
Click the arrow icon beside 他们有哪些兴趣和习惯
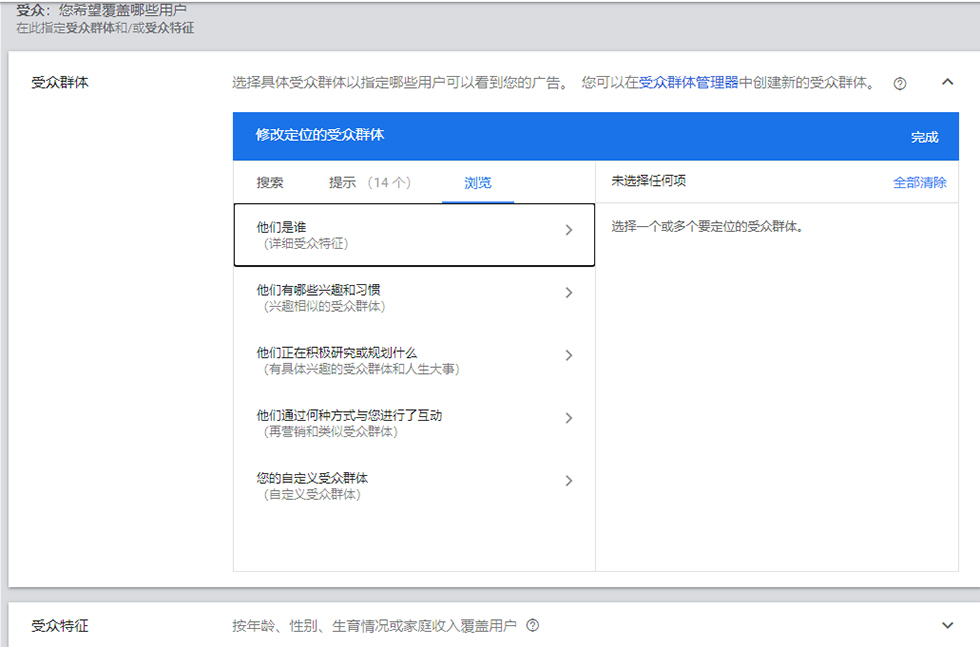(568, 293)
